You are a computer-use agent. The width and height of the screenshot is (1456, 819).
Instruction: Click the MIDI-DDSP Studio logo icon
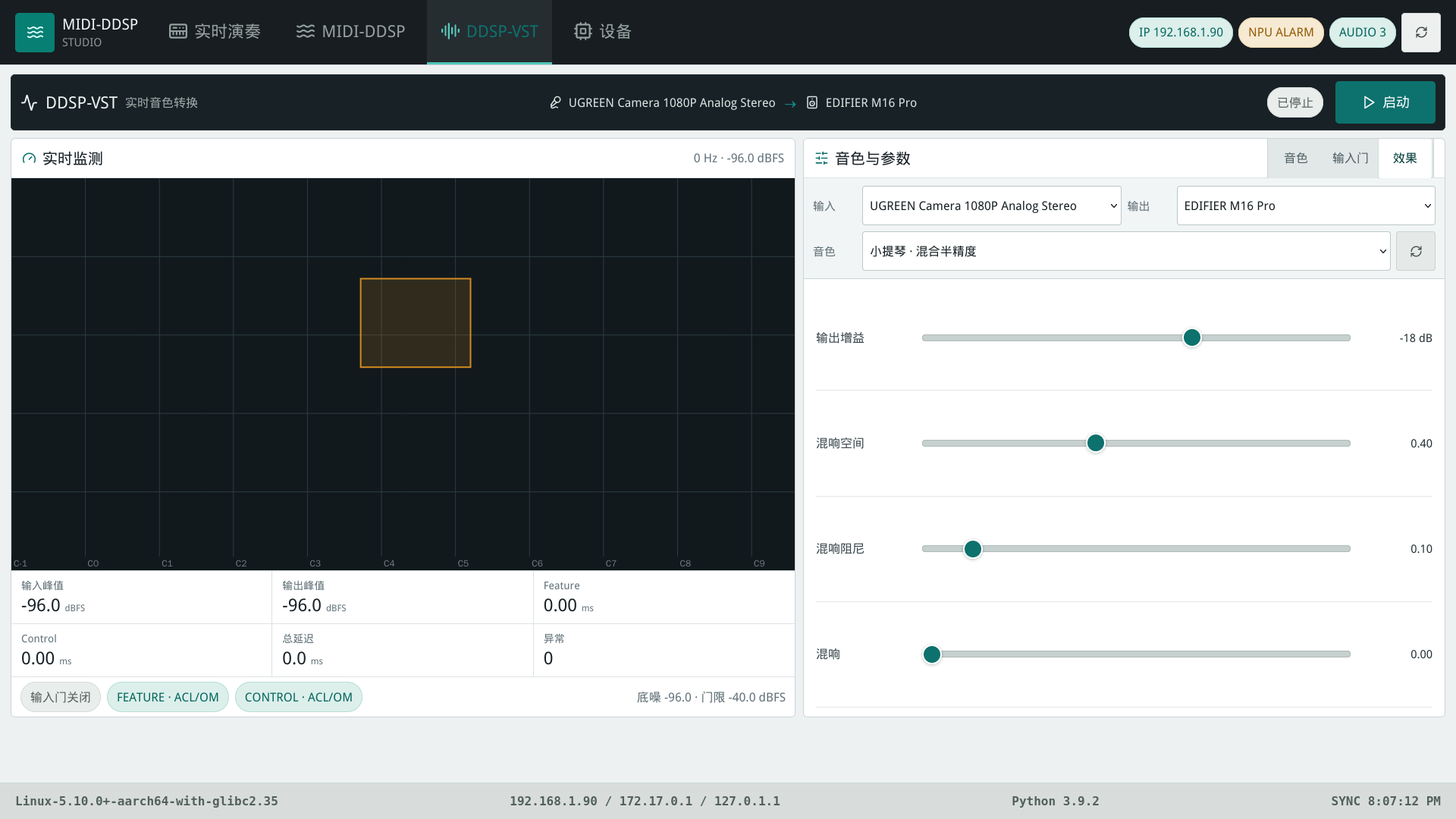[x=35, y=32]
